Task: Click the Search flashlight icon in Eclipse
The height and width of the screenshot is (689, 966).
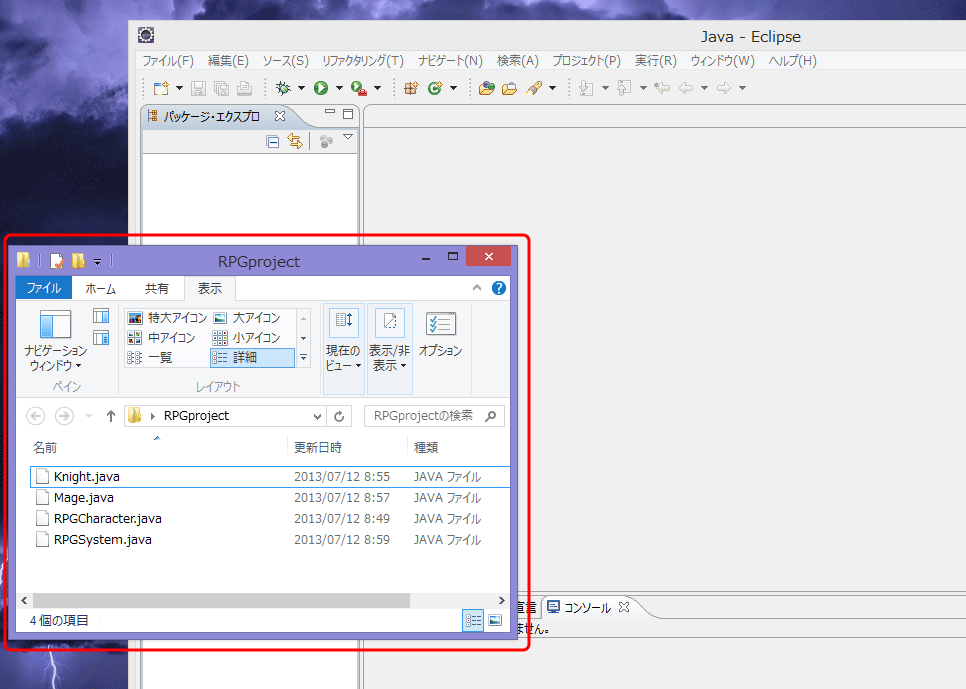Action: click(x=534, y=88)
